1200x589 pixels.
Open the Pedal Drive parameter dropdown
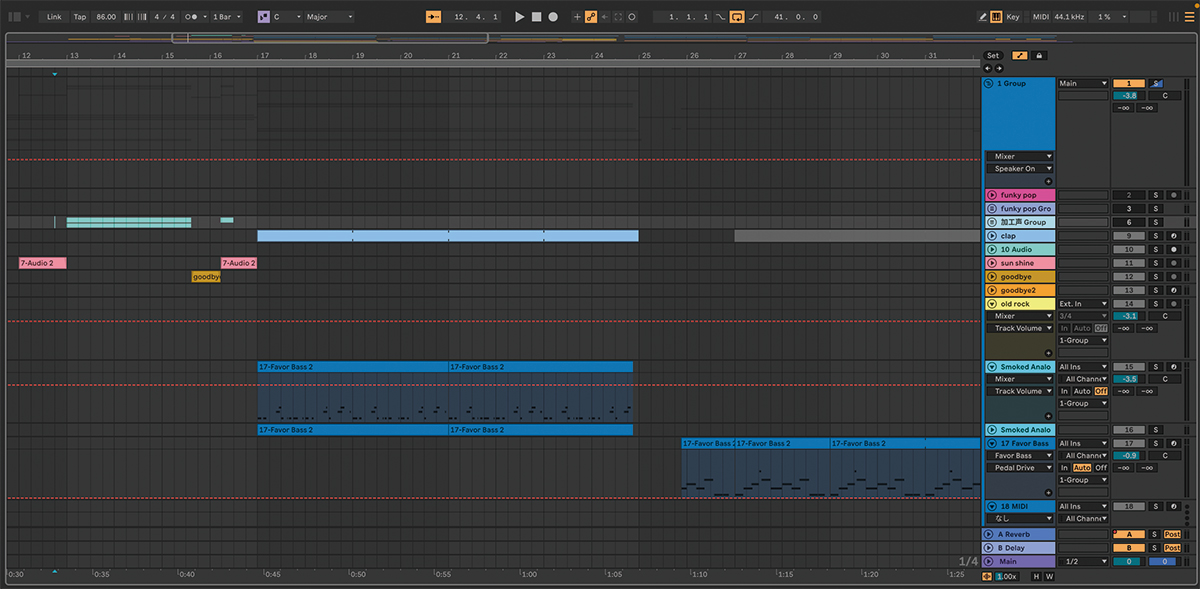(1020, 468)
